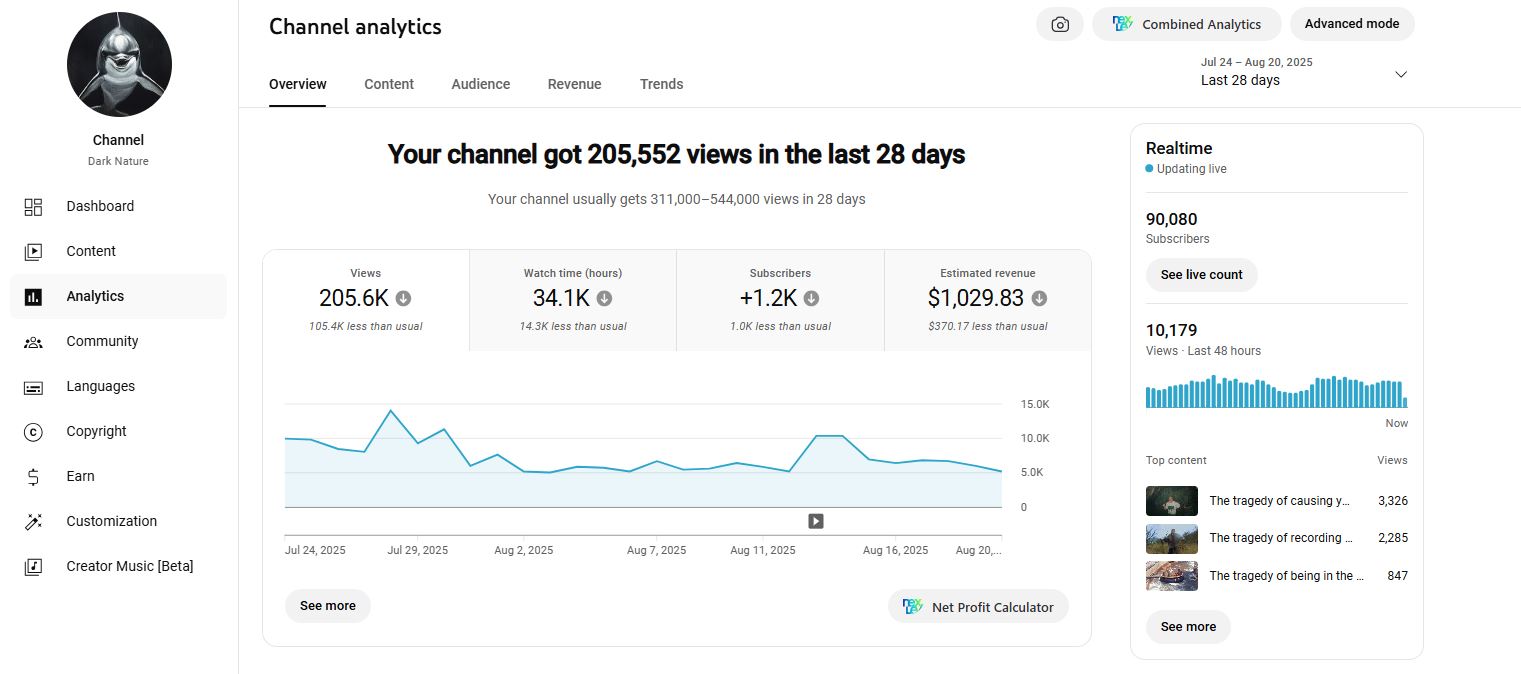This screenshot has width=1521, height=674.
Task: Open the Creator Music icon
Action: pos(33,567)
